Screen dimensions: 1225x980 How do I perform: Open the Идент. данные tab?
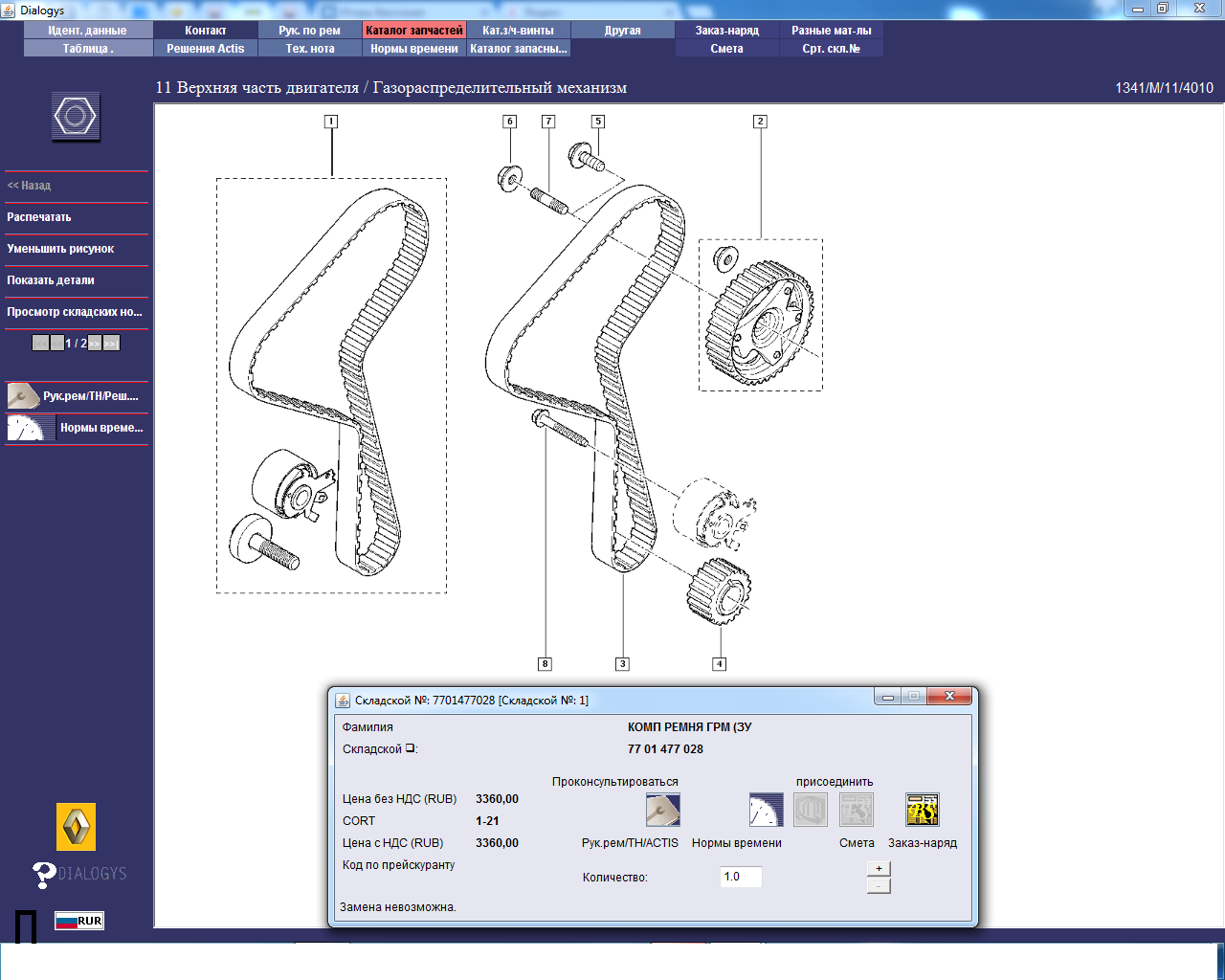click(x=87, y=31)
